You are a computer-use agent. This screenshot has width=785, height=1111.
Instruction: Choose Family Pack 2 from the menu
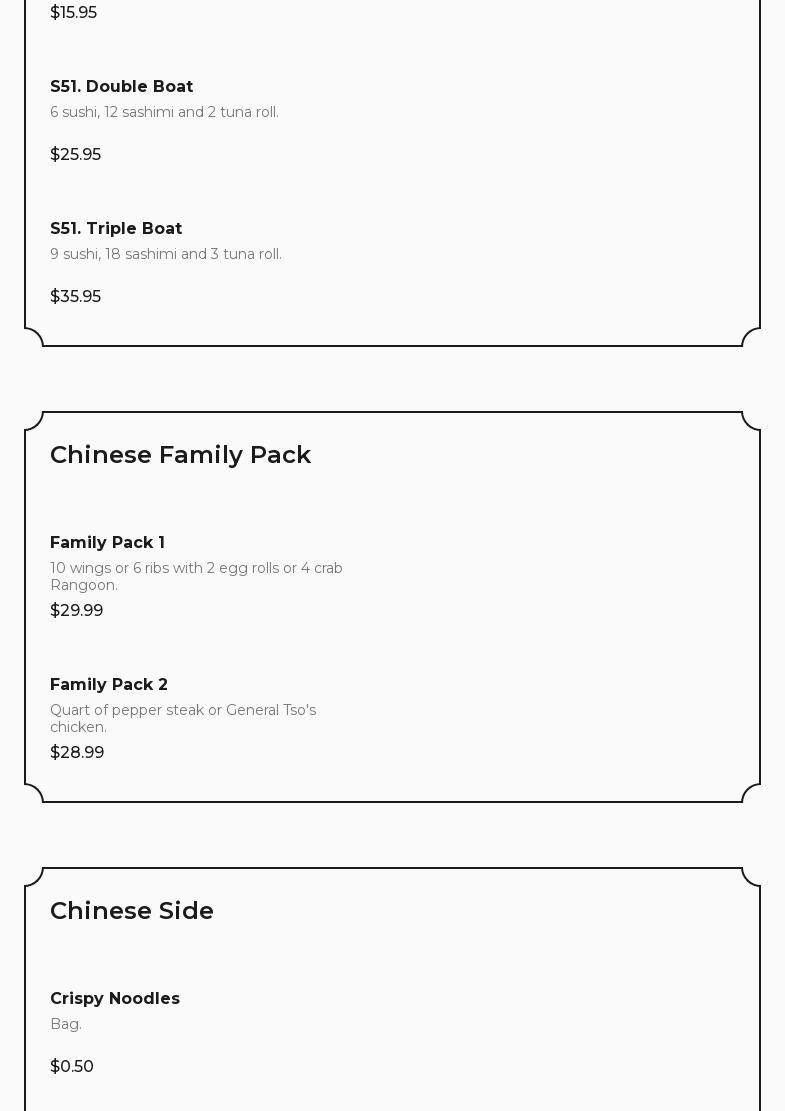tap(109, 685)
